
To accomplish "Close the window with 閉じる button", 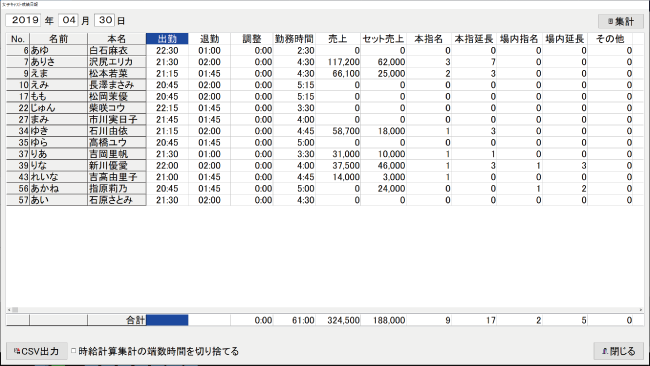I will pos(618,351).
